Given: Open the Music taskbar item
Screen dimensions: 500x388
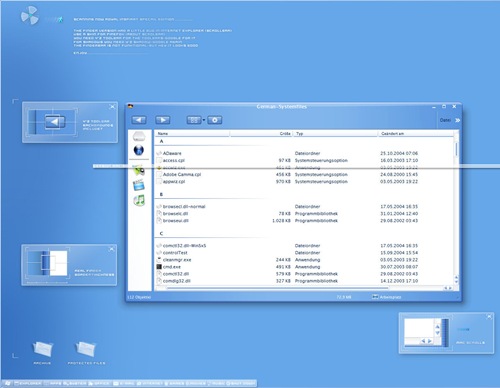Looking at the screenshot, I should [x=216, y=383].
